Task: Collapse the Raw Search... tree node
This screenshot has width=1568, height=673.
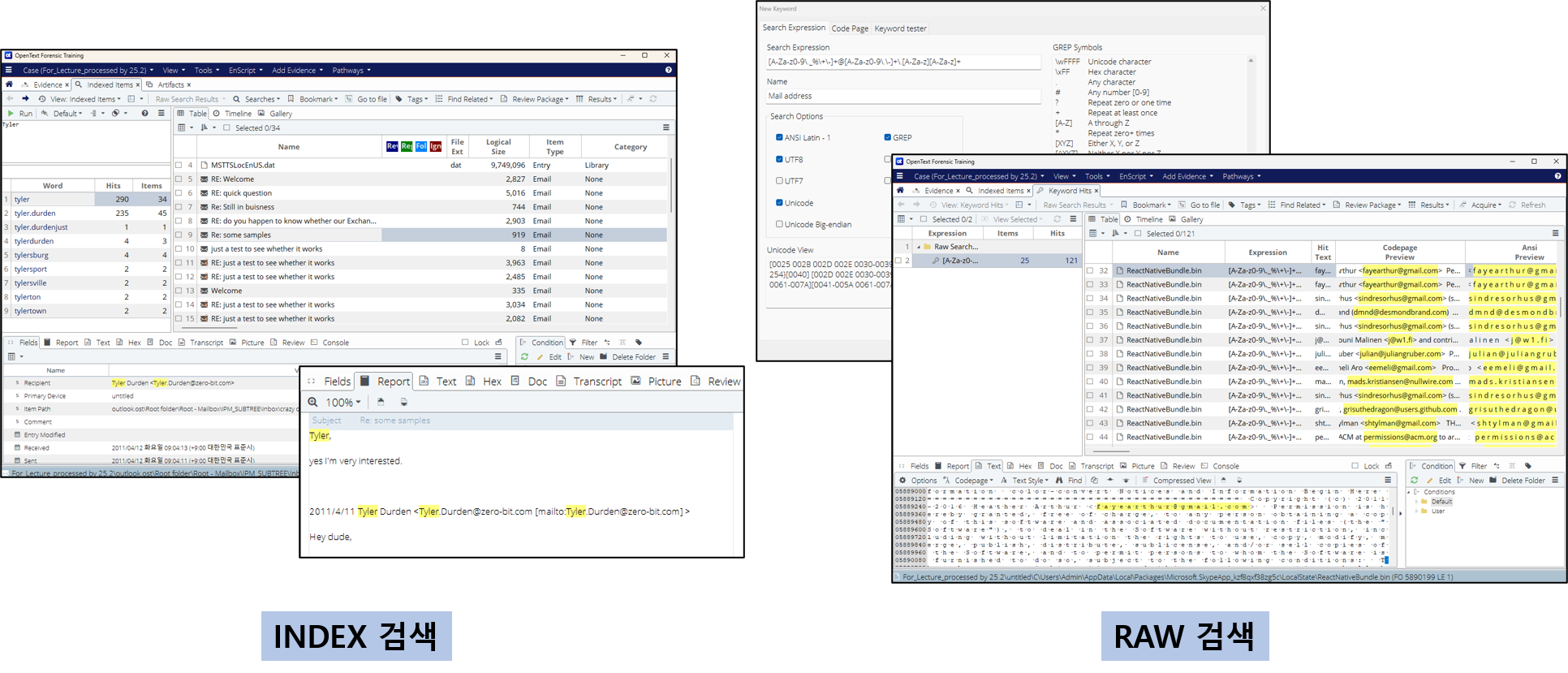Action: (919, 247)
